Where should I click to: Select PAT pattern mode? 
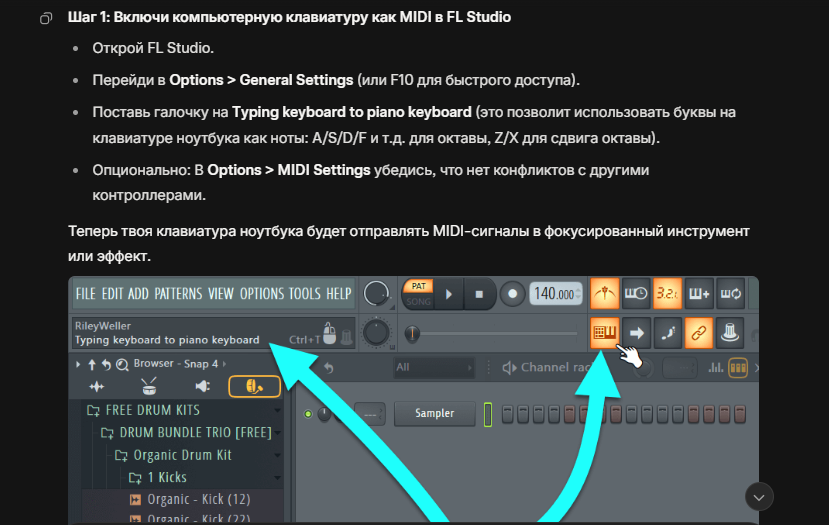[x=418, y=286]
